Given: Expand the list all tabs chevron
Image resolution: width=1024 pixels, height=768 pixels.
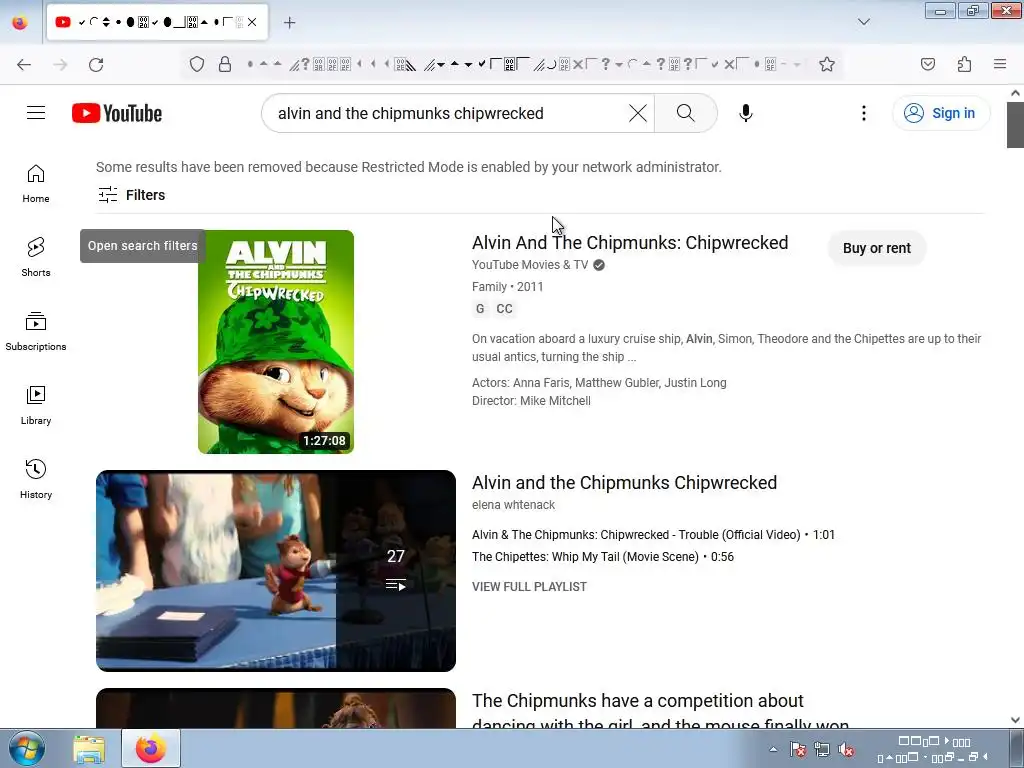Looking at the screenshot, I should (864, 22).
